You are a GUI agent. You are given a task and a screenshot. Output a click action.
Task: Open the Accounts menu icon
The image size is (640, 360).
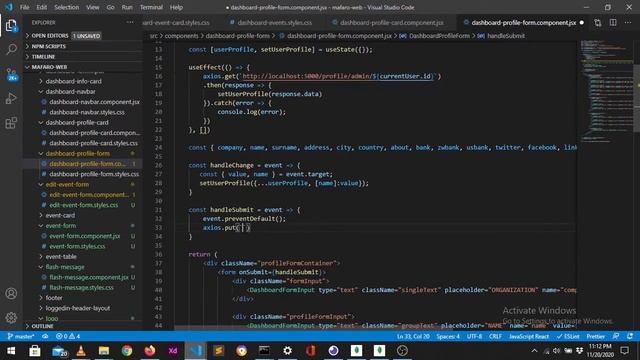click(11, 293)
